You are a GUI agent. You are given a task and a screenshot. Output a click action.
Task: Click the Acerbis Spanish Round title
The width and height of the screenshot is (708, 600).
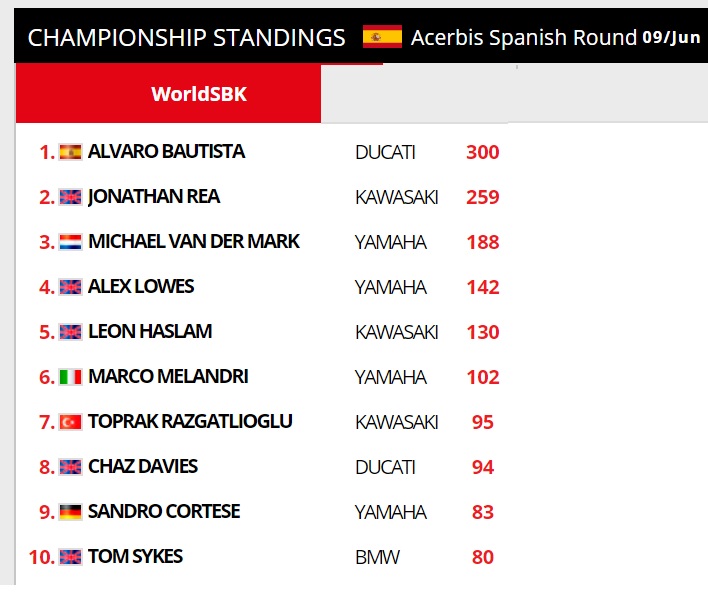tap(524, 38)
